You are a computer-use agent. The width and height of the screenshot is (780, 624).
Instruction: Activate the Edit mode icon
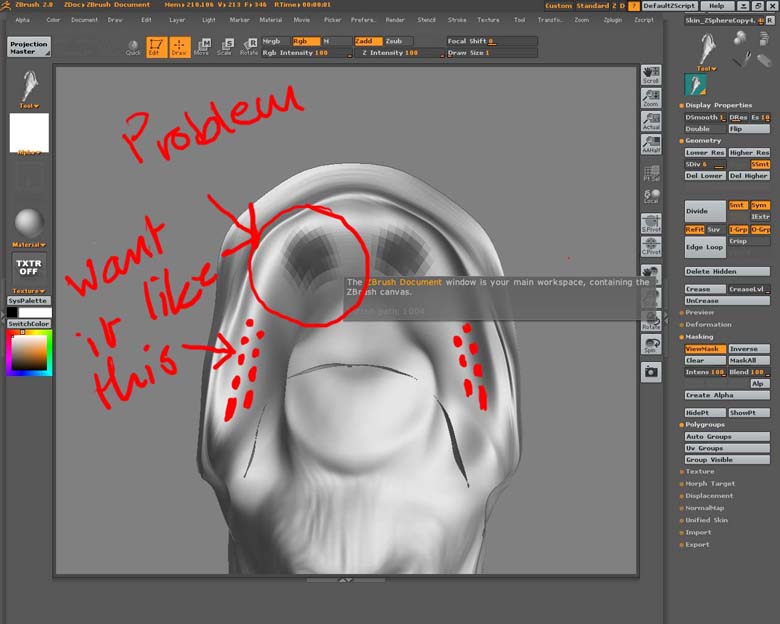pos(156,47)
